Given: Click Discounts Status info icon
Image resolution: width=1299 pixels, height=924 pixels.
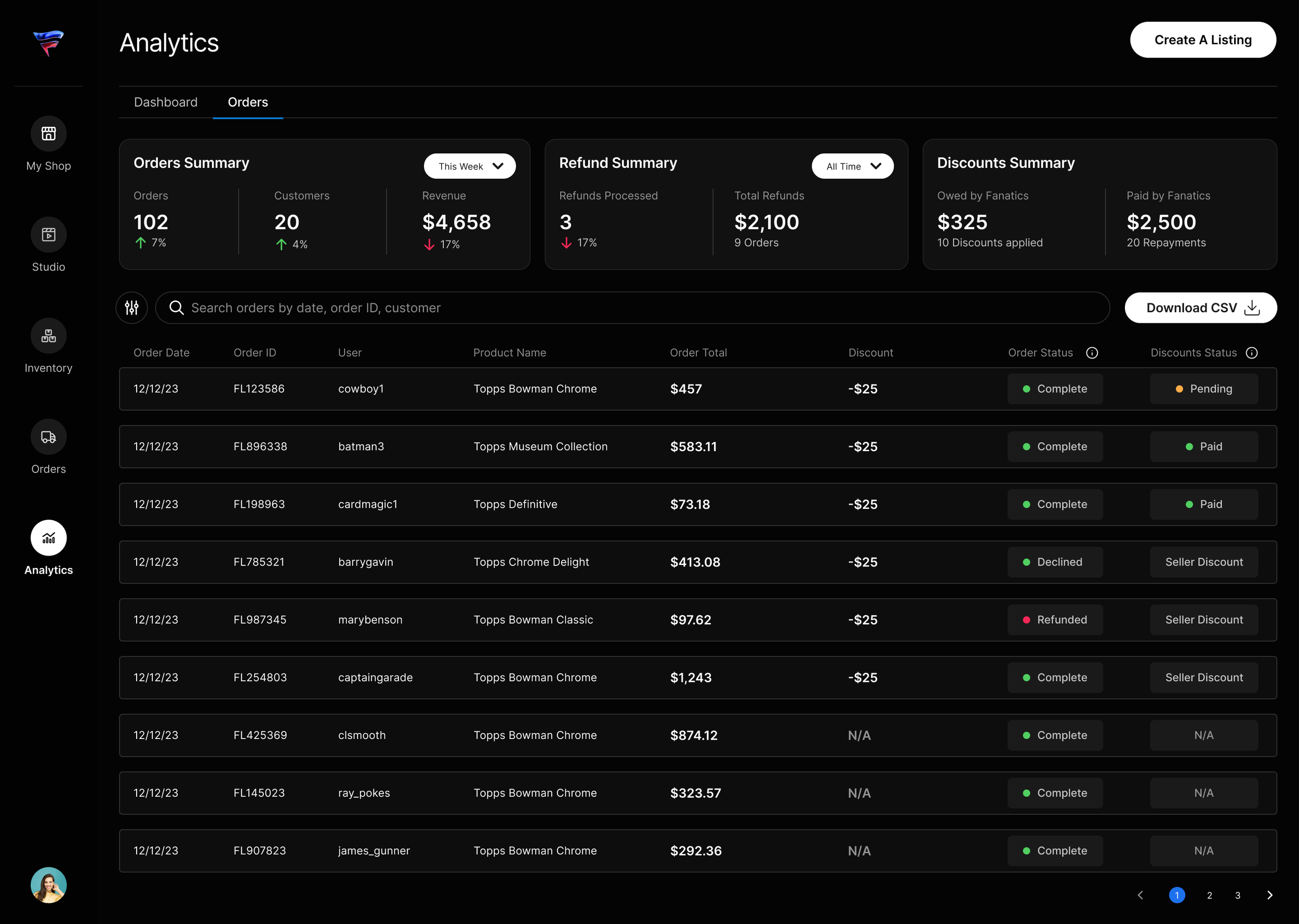Looking at the screenshot, I should coord(1251,353).
